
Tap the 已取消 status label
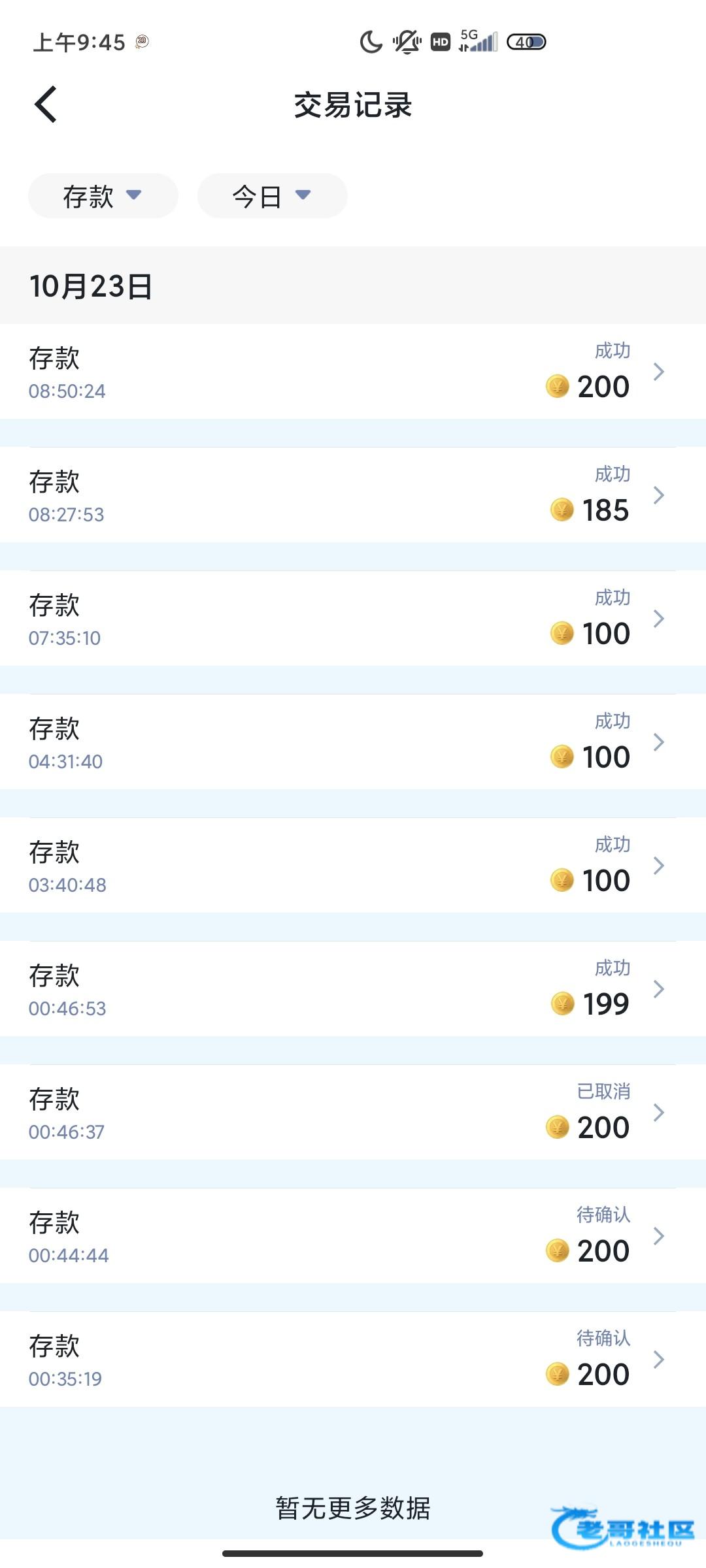tap(603, 1091)
